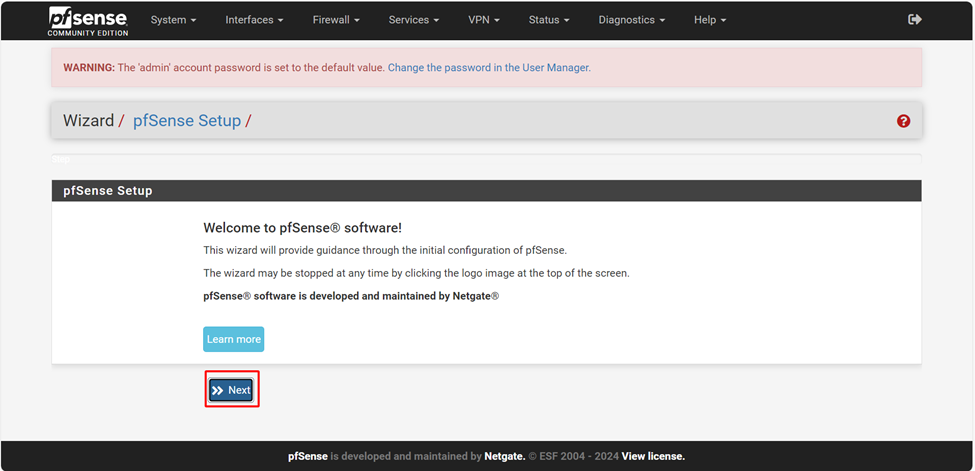Open the red help question mark icon
Screen dimensions: 975x471
click(x=903, y=121)
